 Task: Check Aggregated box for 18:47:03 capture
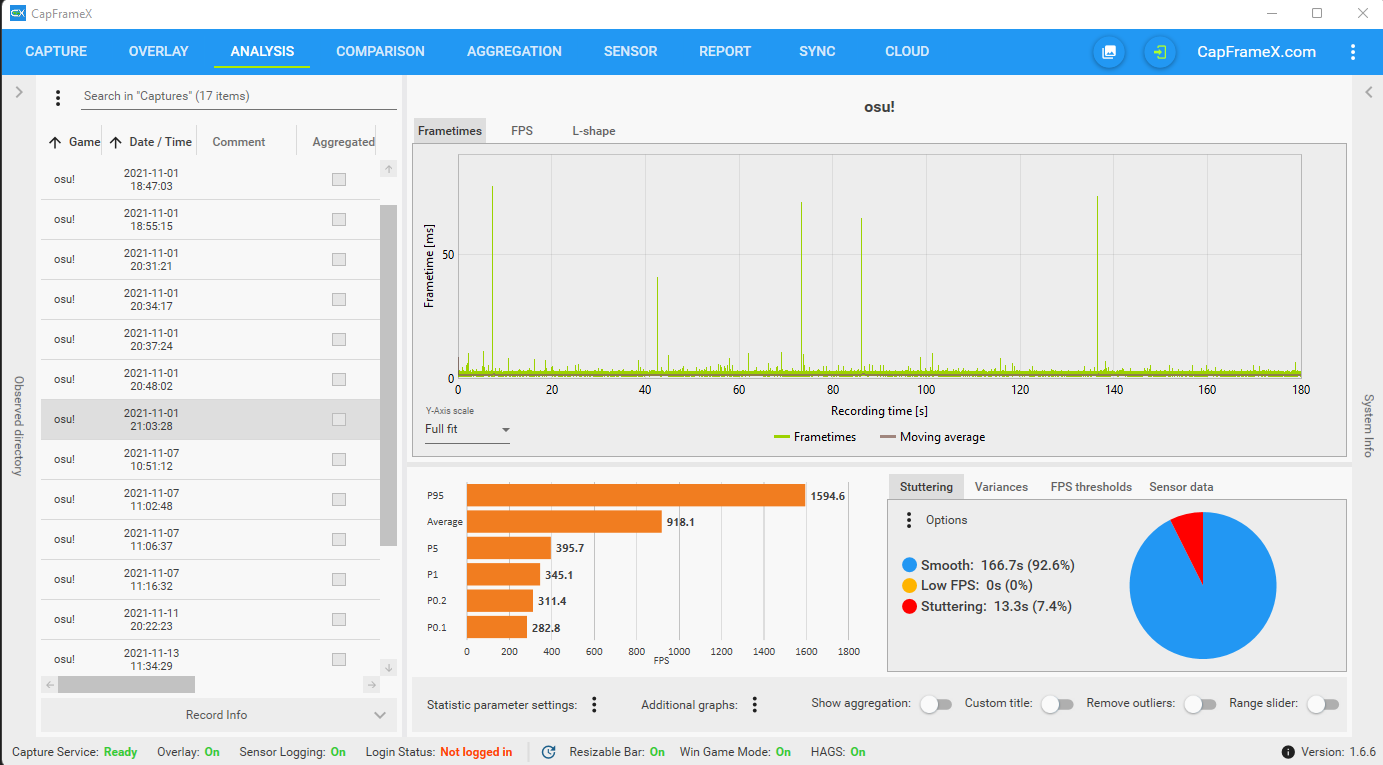coord(339,179)
